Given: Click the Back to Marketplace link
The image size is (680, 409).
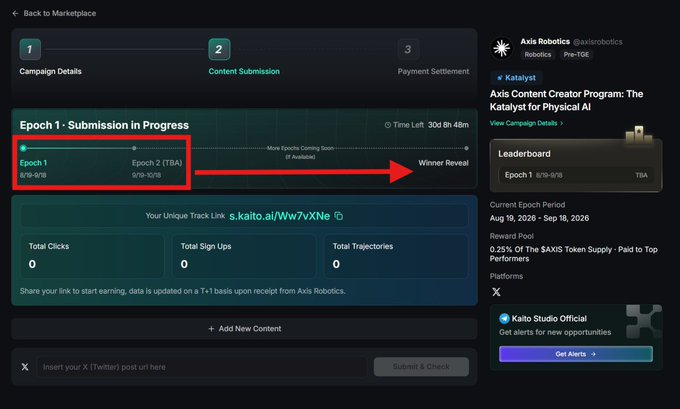Looking at the screenshot, I should 60,13.
